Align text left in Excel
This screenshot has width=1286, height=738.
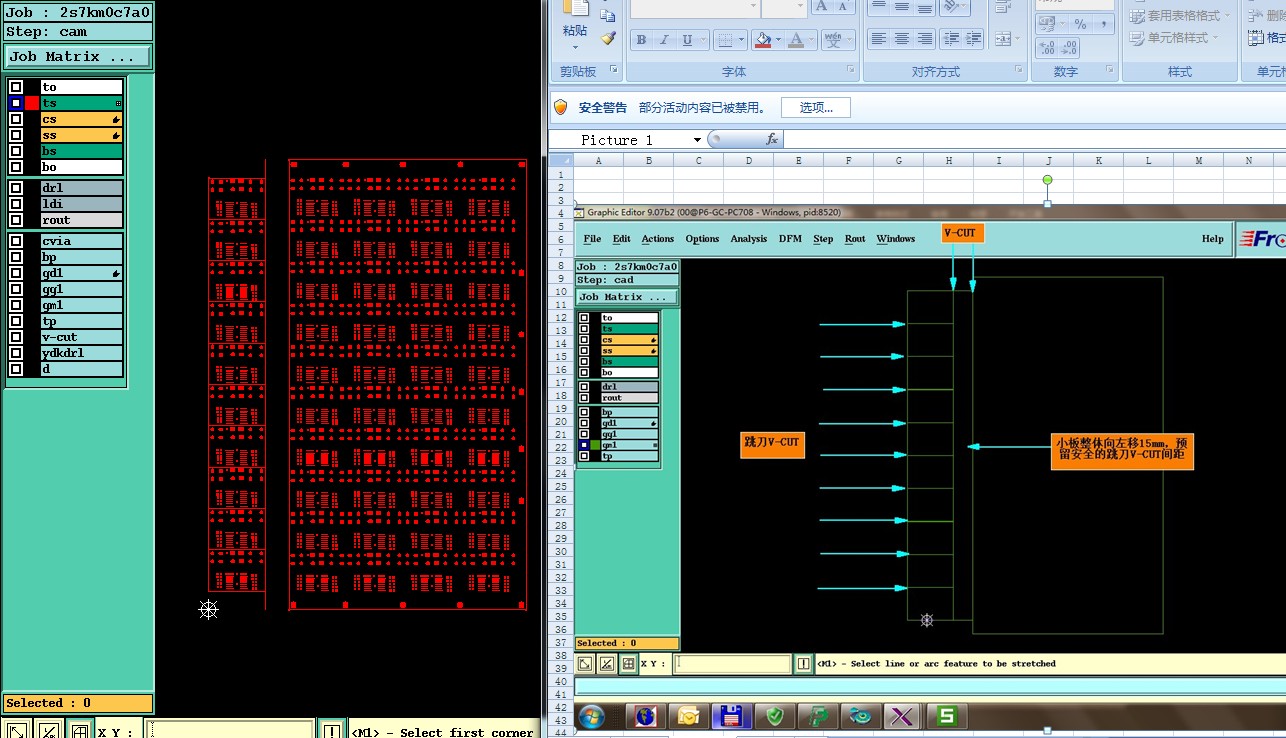point(878,39)
